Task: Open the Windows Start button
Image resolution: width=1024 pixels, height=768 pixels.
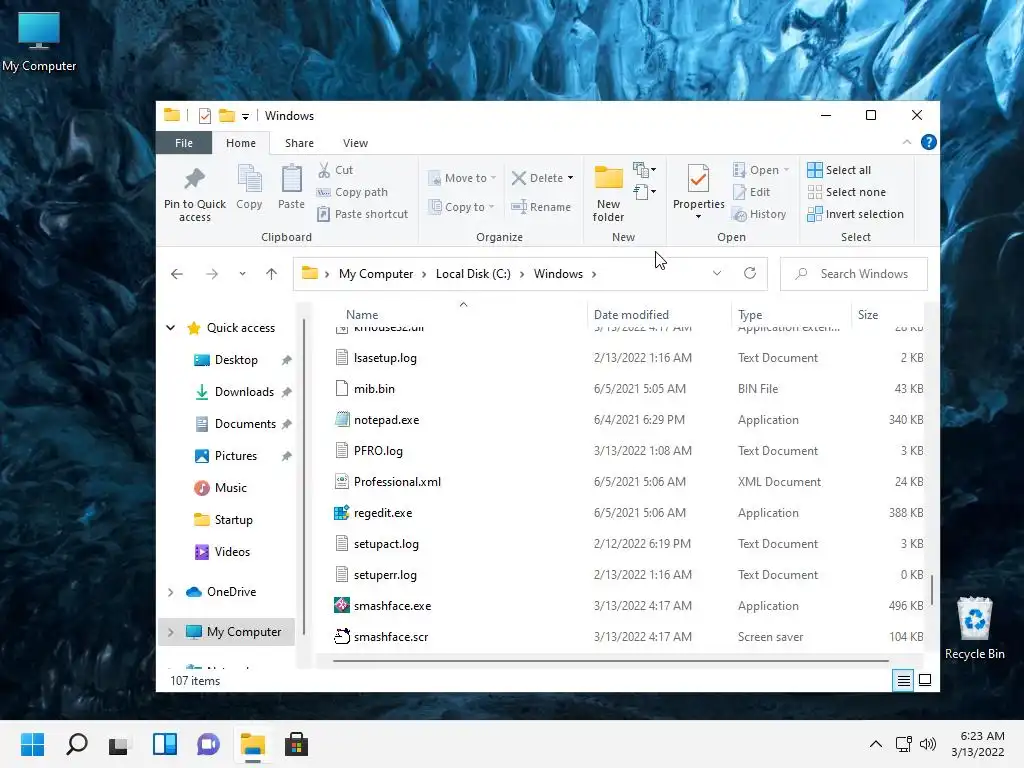Action: click(x=32, y=744)
